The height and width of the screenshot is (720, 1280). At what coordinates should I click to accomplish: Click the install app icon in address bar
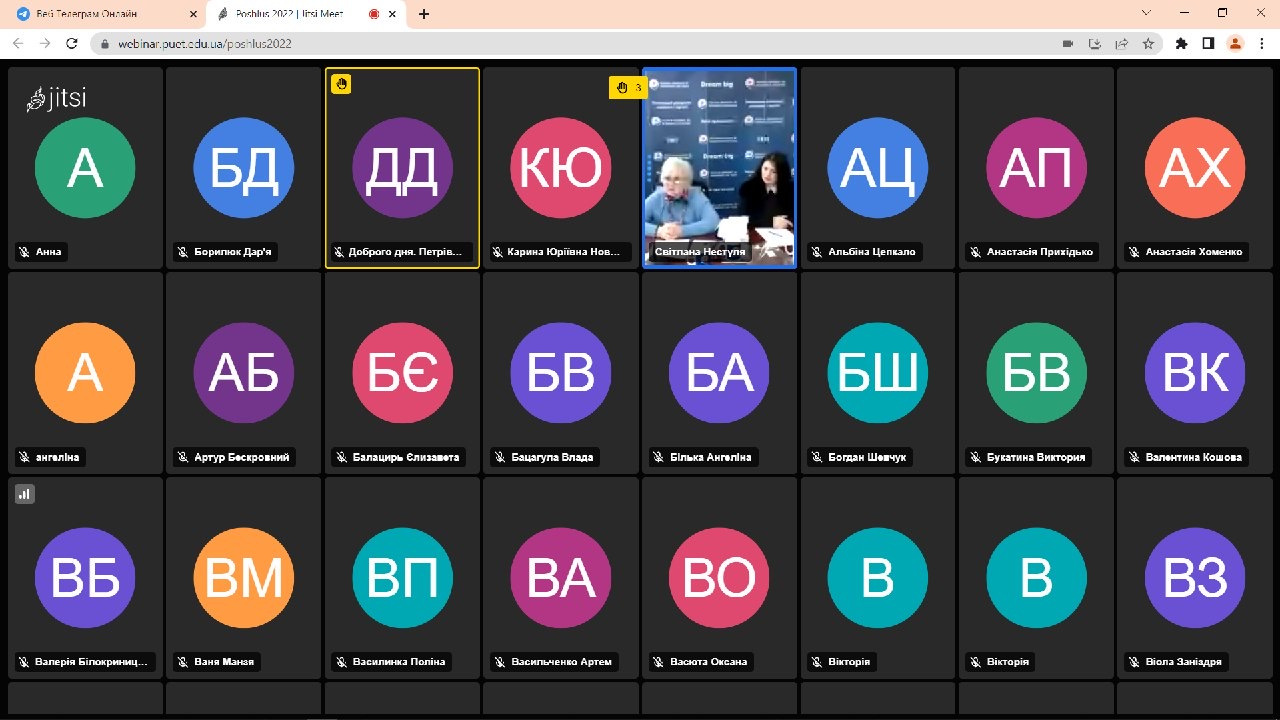[1095, 44]
